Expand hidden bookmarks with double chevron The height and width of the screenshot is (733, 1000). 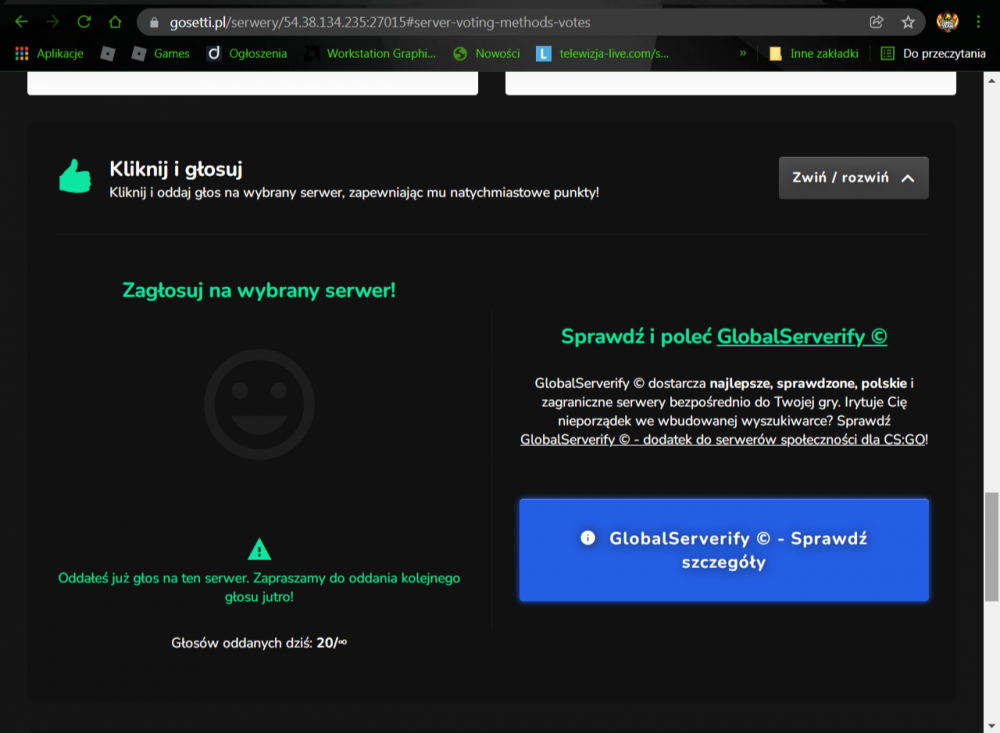pos(742,54)
